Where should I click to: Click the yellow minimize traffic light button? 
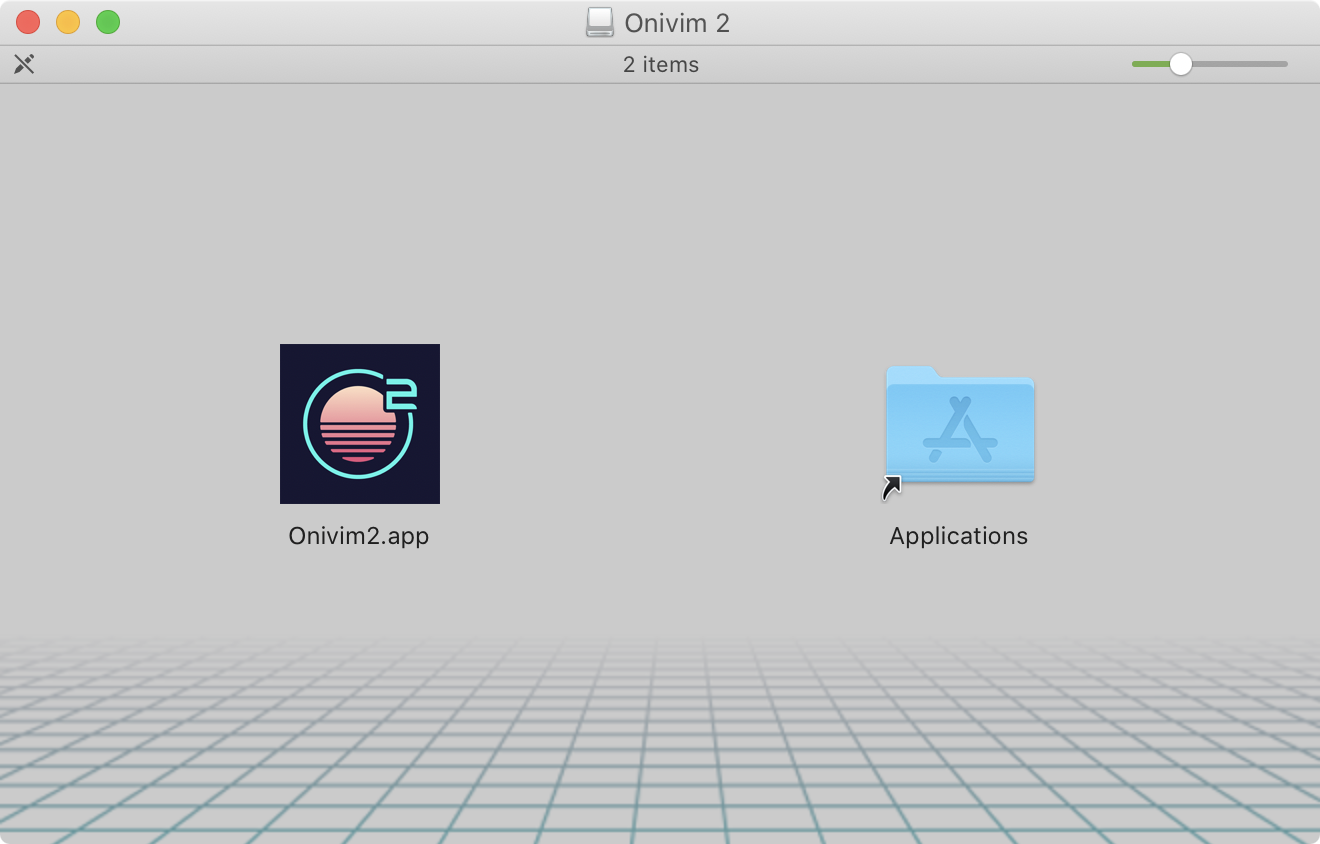click(x=67, y=21)
